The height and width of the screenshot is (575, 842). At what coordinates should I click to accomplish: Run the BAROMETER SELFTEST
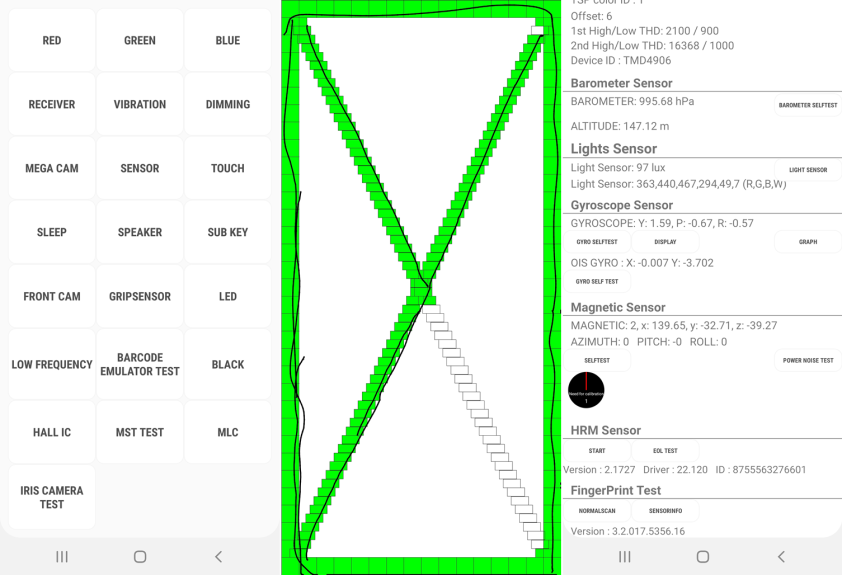point(808,105)
